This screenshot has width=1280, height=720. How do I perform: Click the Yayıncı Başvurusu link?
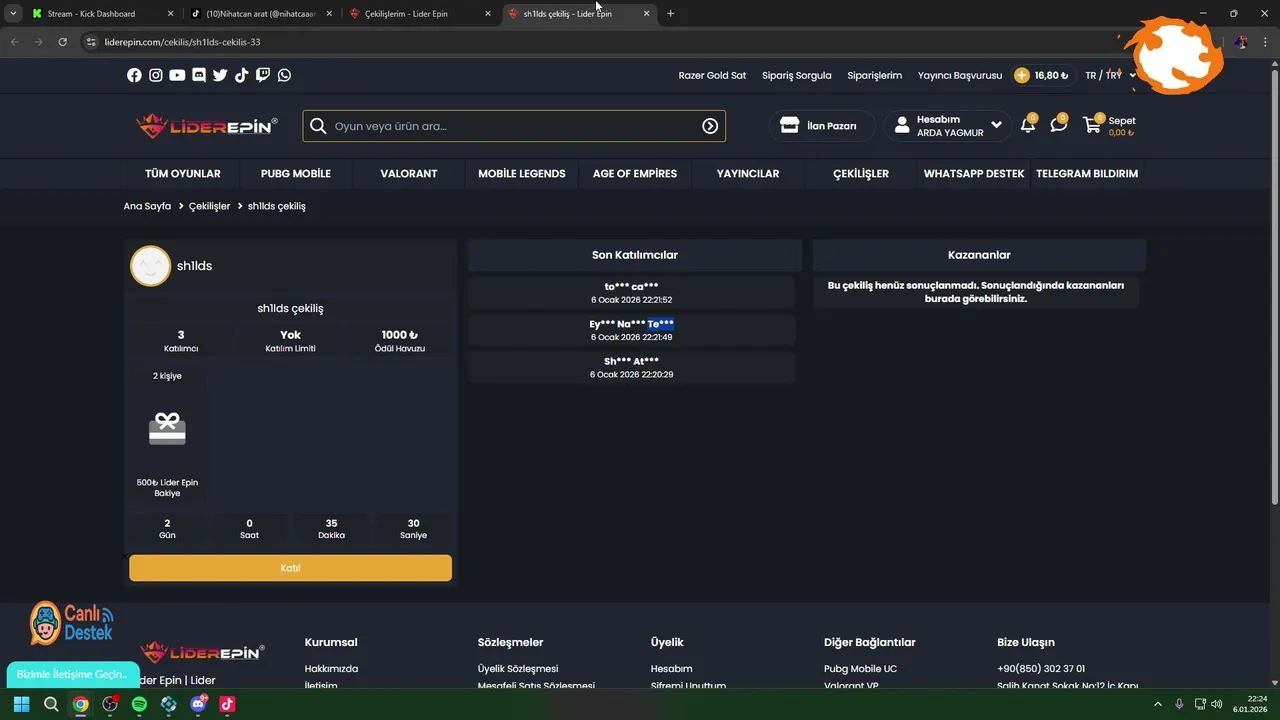(960, 75)
